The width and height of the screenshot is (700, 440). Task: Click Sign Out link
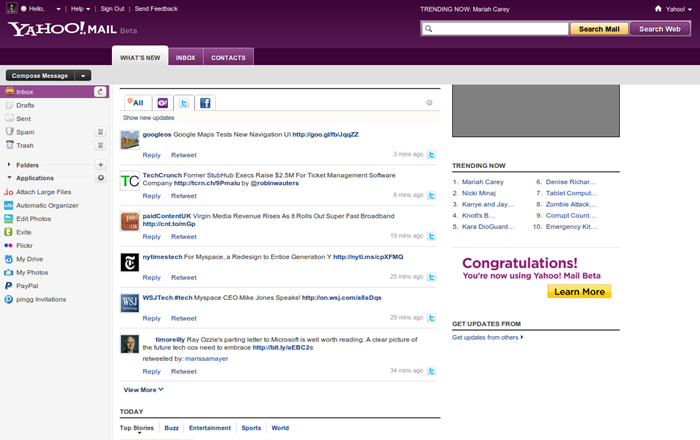(112, 8)
